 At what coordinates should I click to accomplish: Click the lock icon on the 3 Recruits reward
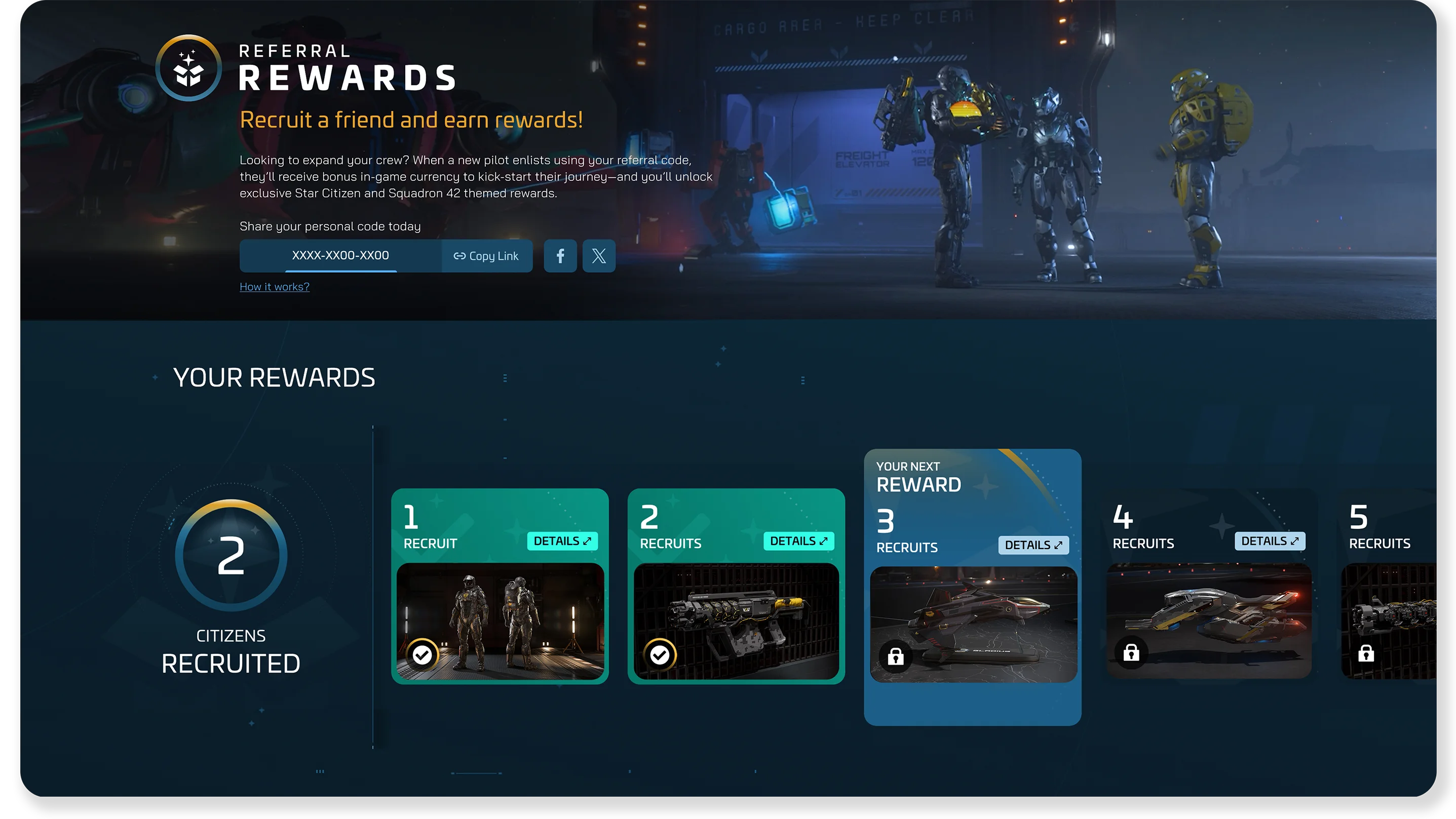(x=895, y=657)
